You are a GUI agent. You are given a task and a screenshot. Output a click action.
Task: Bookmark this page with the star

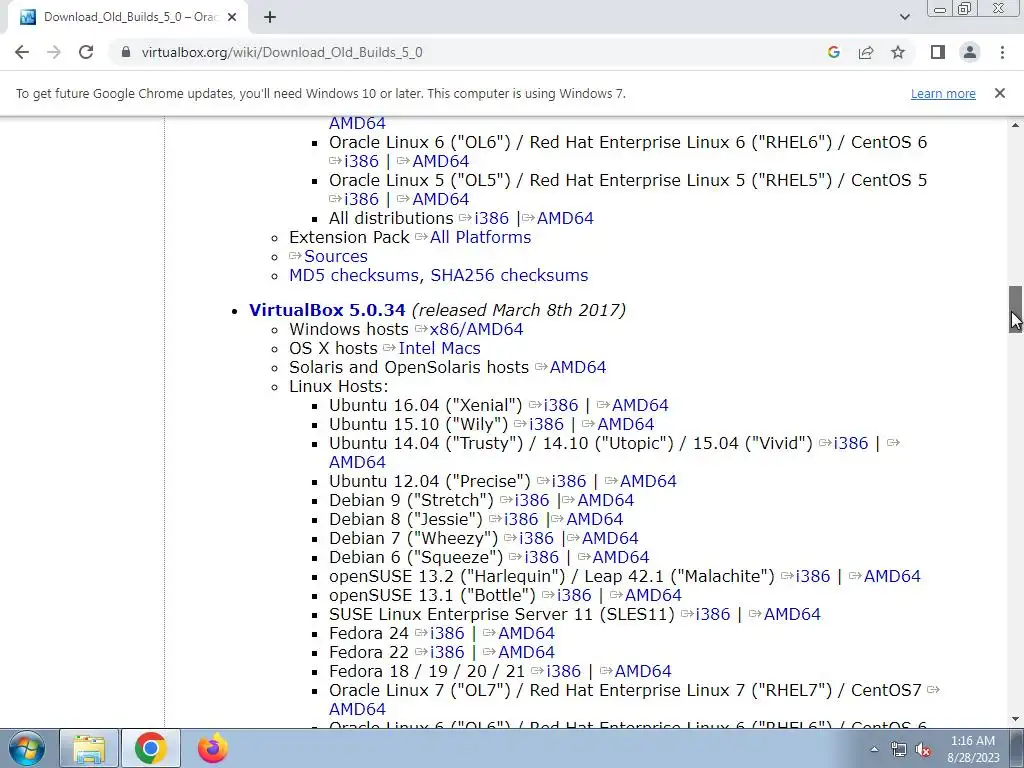pyautogui.click(x=898, y=52)
